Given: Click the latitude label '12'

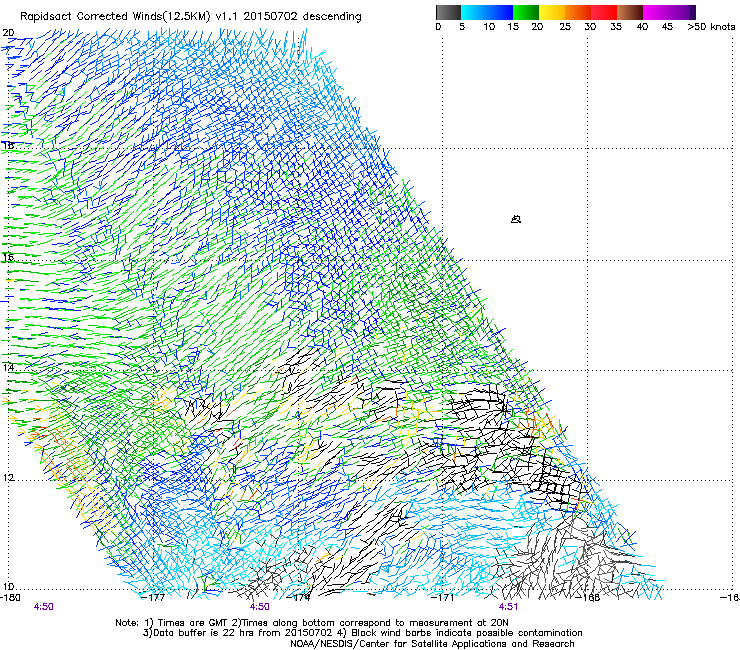Looking at the screenshot, I should (8, 478).
